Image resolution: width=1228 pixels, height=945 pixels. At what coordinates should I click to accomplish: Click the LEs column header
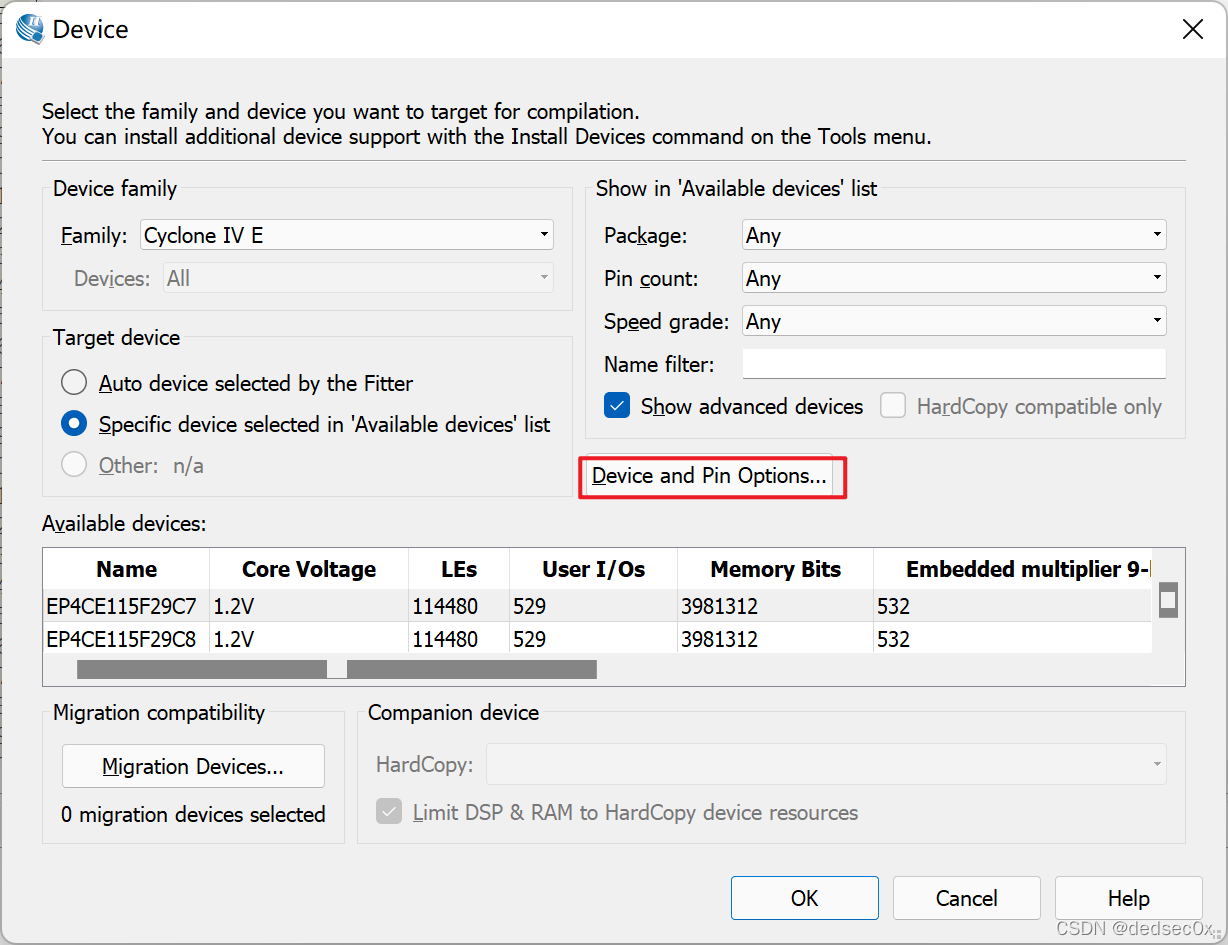459,569
